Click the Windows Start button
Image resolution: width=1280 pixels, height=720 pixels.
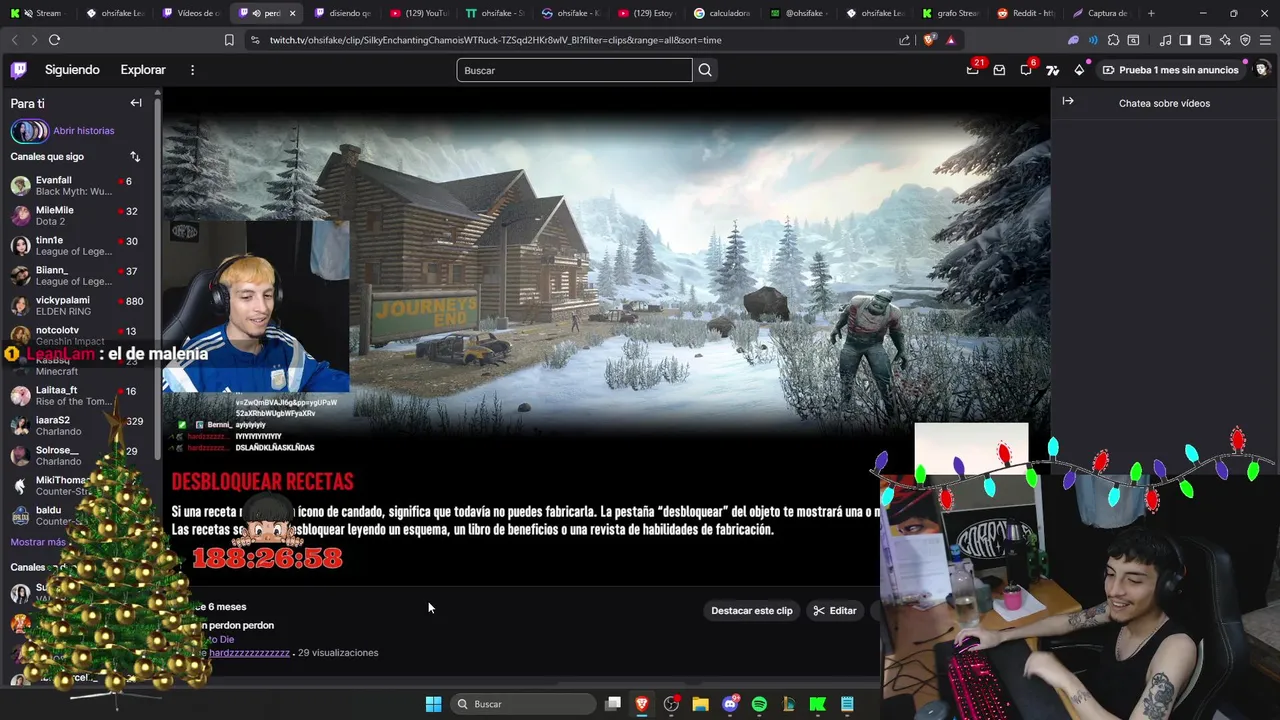click(x=433, y=704)
